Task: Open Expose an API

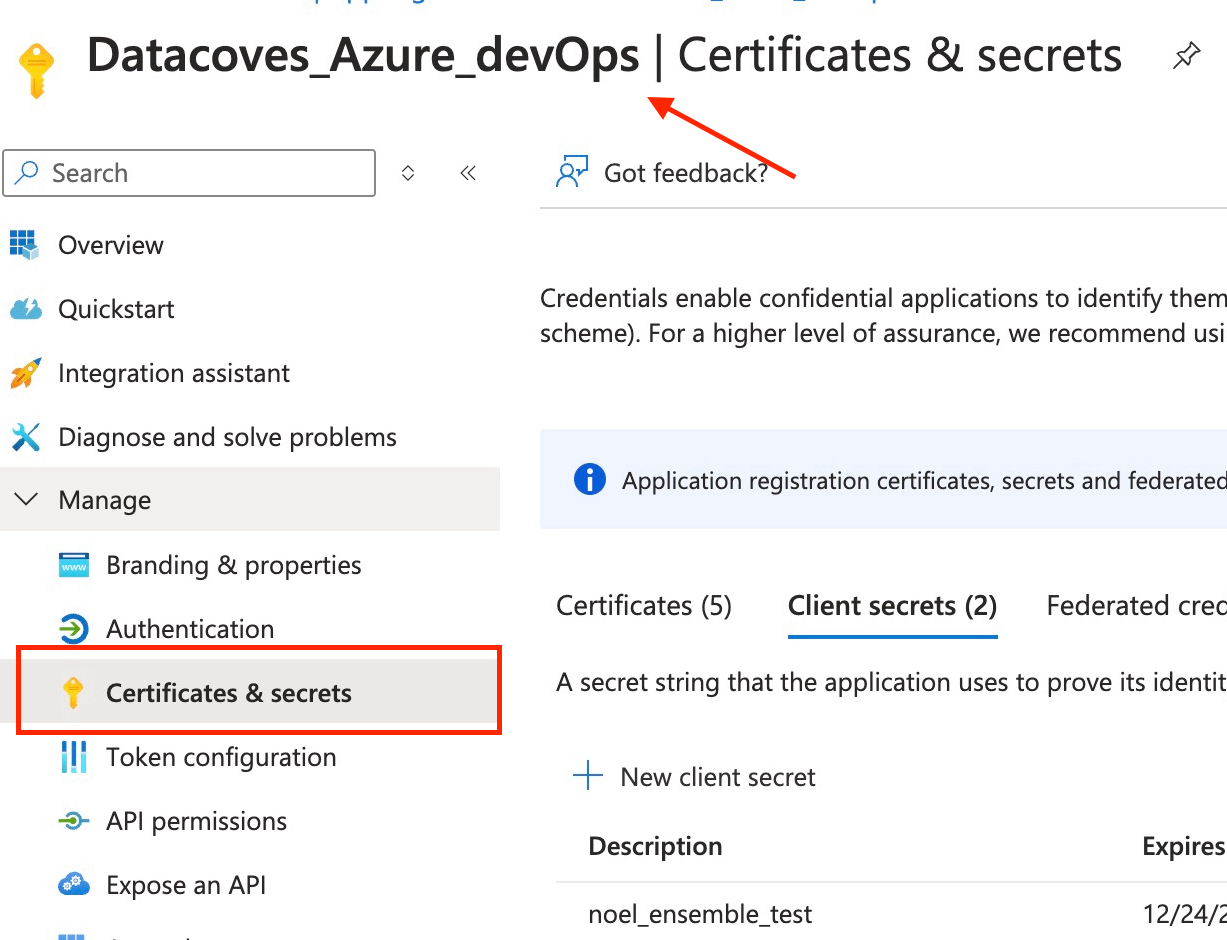Action: pos(186,885)
